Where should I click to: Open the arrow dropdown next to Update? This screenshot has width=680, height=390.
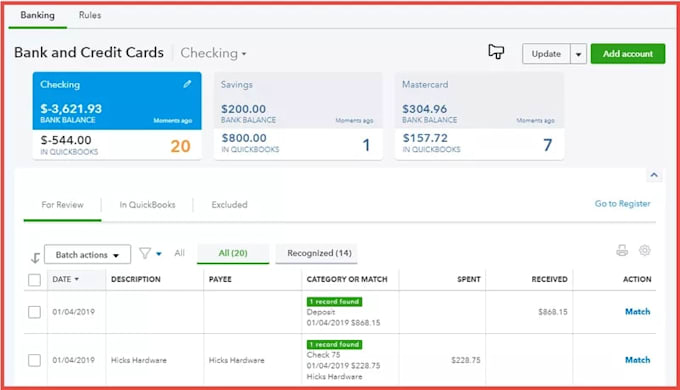[x=578, y=54]
